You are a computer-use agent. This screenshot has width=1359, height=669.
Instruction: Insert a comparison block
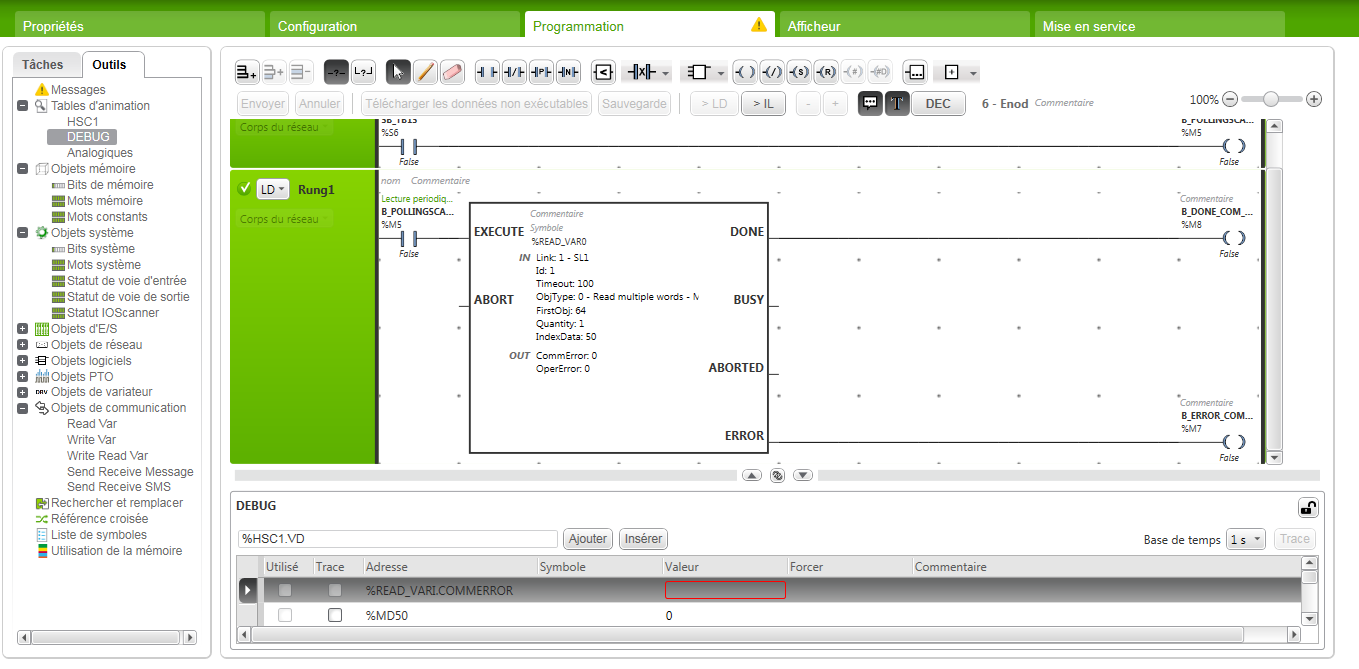pos(603,72)
